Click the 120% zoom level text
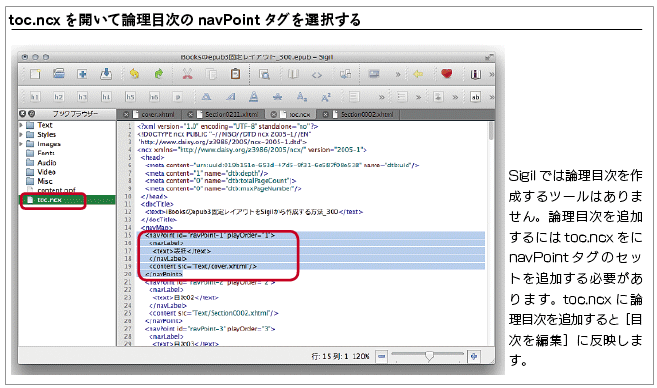This screenshot has height=388, width=657. click(x=361, y=357)
